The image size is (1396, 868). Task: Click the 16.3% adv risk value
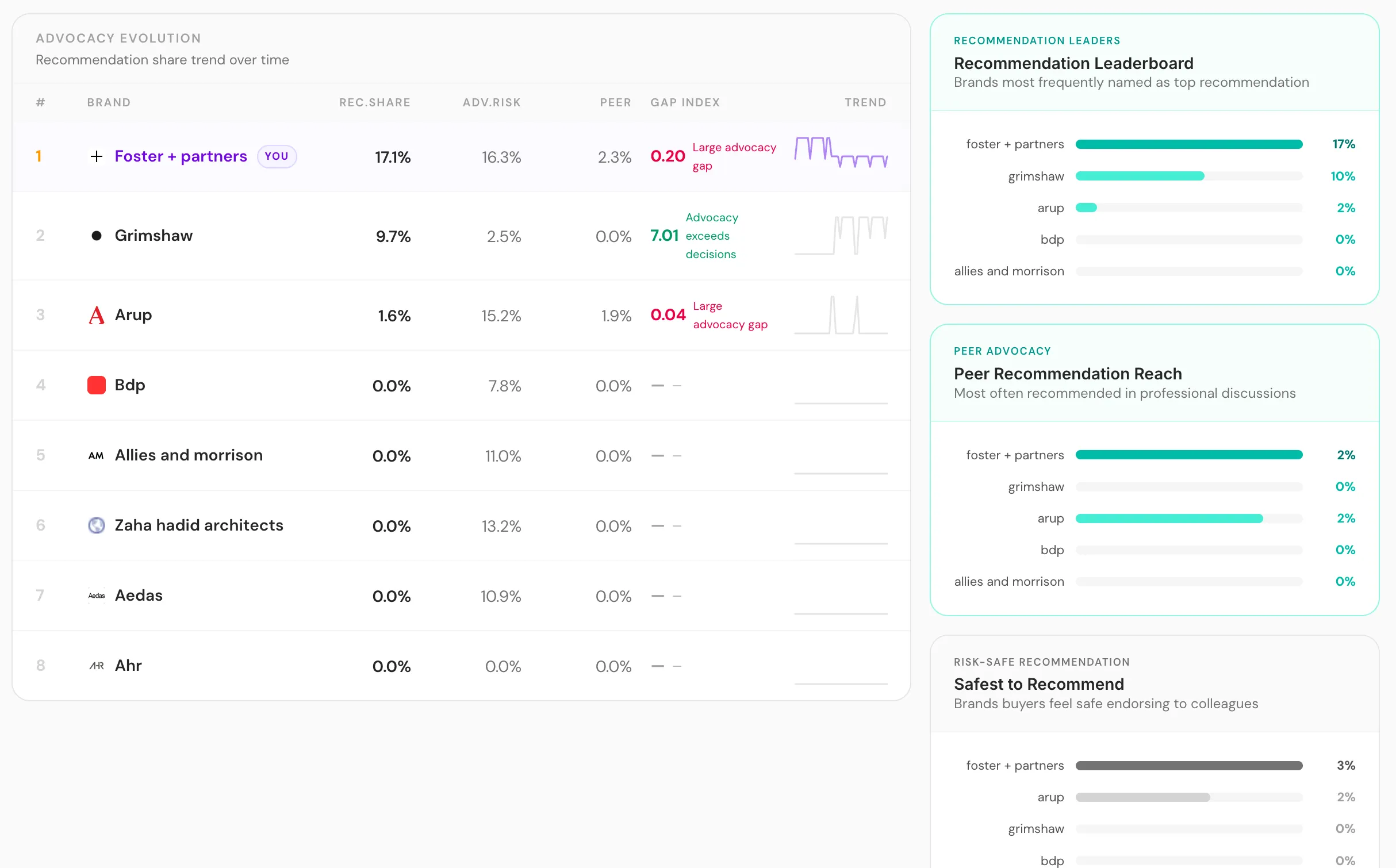point(501,157)
